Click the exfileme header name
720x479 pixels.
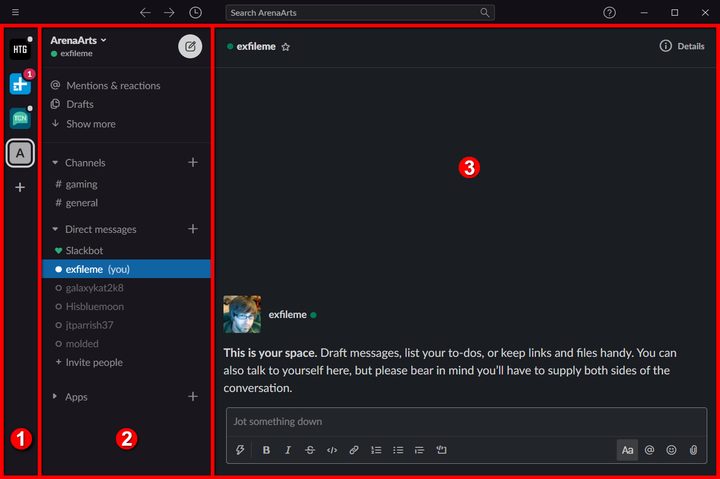(x=256, y=46)
